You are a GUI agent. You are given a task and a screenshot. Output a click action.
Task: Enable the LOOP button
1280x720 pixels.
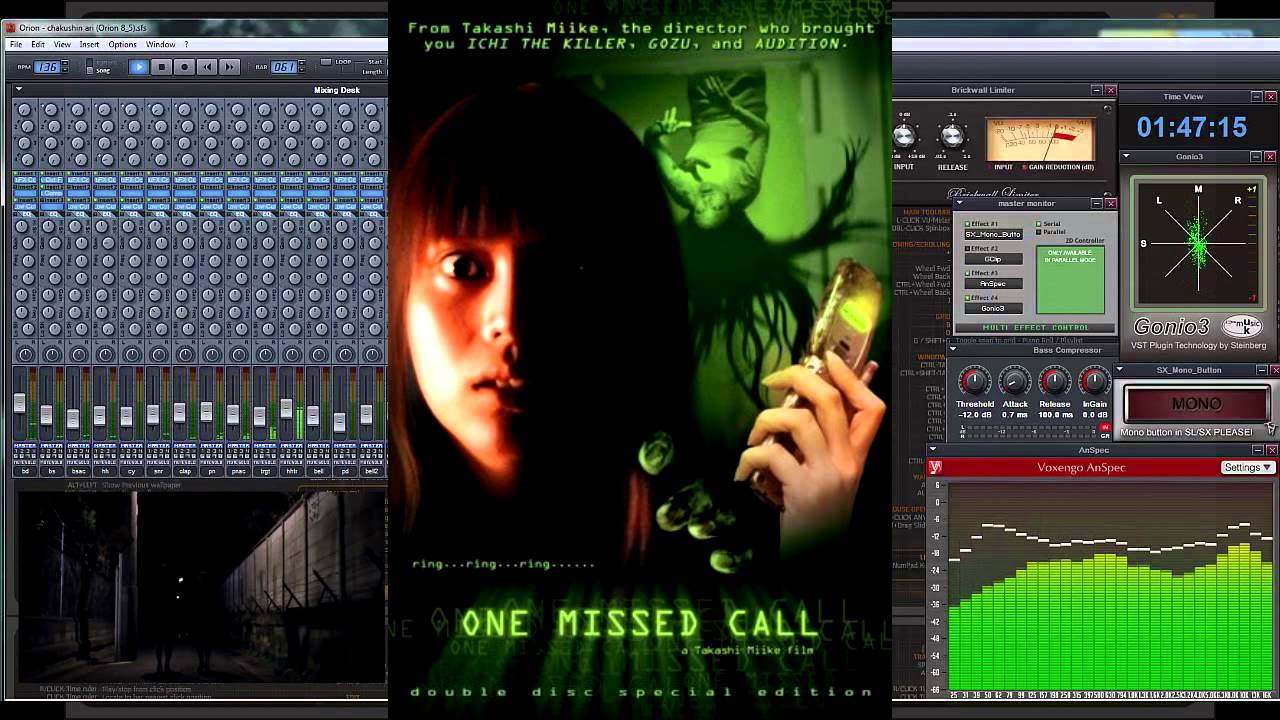(326, 62)
